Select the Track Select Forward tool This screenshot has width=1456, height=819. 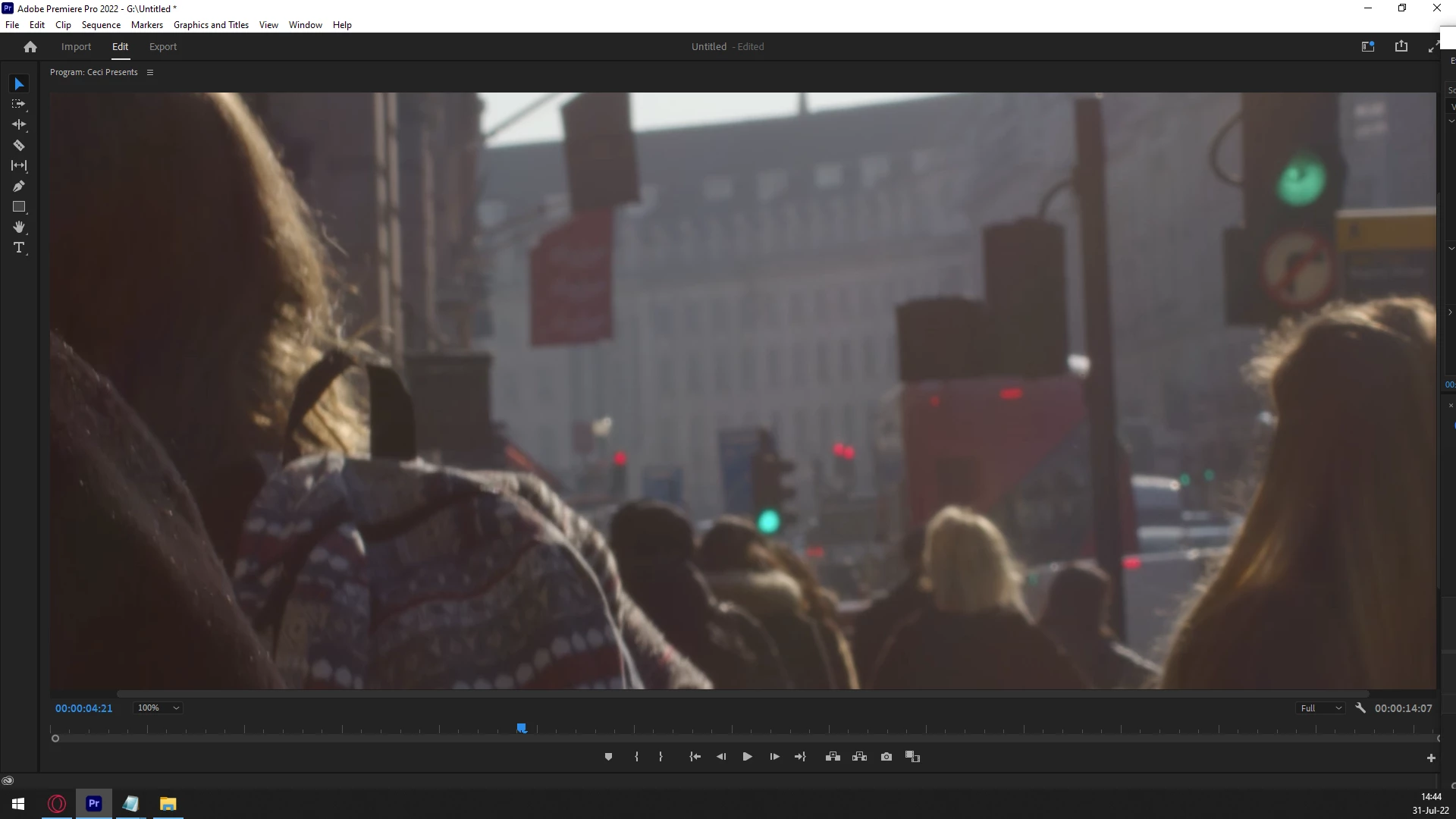[19, 104]
